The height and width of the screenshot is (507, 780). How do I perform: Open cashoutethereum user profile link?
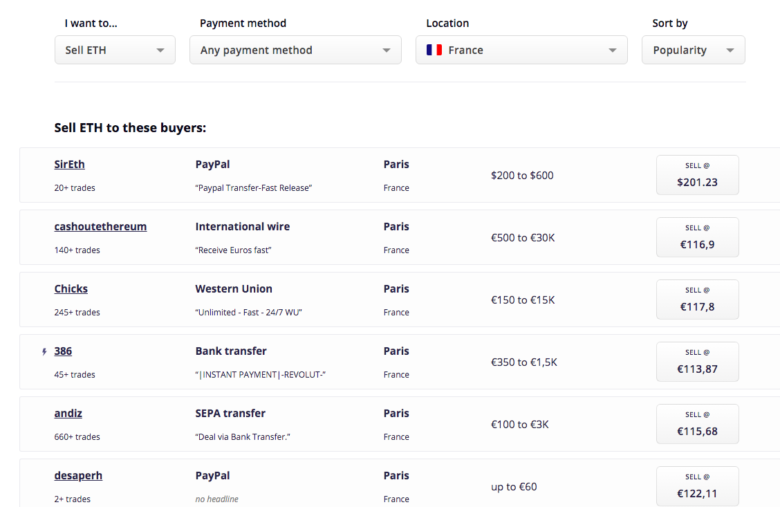pos(100,226)
